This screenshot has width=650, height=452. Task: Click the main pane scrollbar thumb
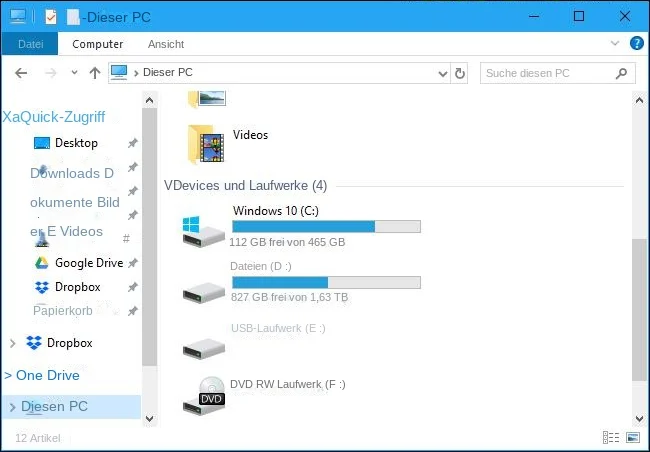coord(639,309)
